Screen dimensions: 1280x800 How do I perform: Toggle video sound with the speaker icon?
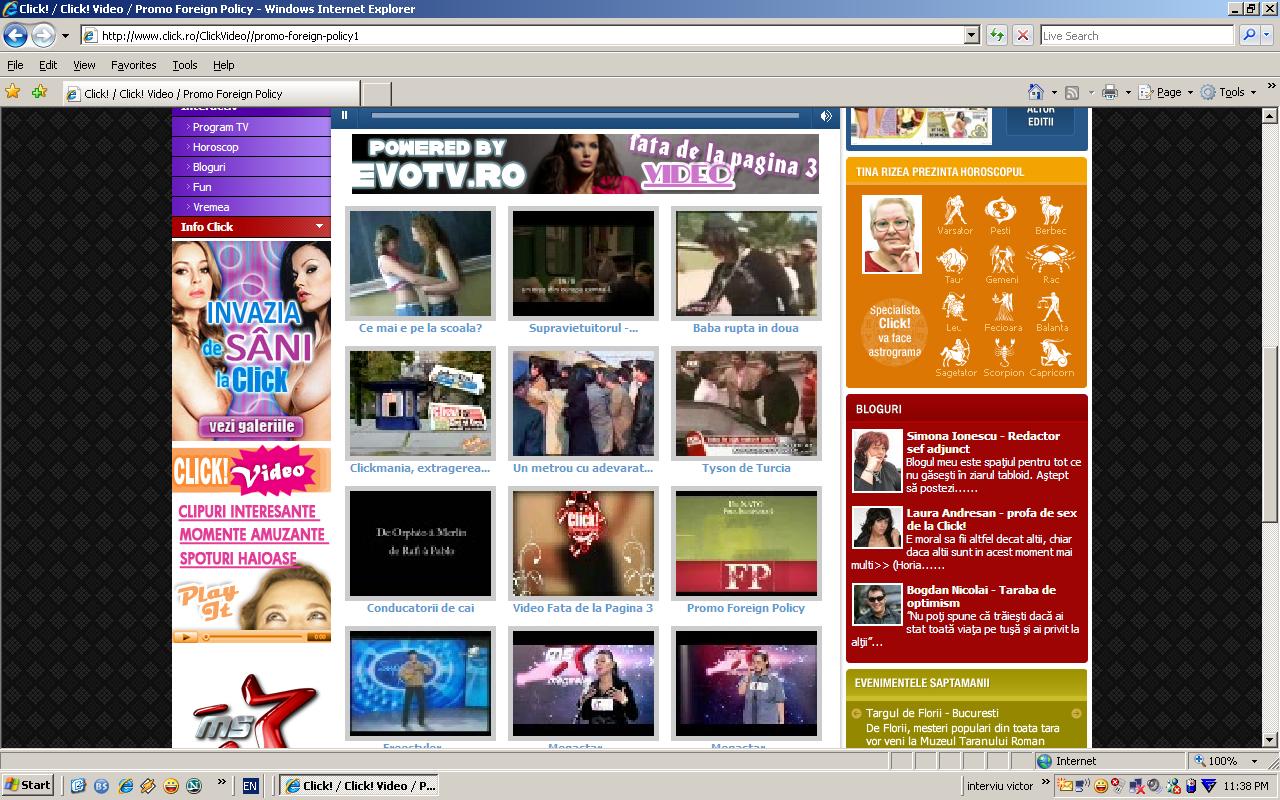pyautogui.click(x=826, y=116)
